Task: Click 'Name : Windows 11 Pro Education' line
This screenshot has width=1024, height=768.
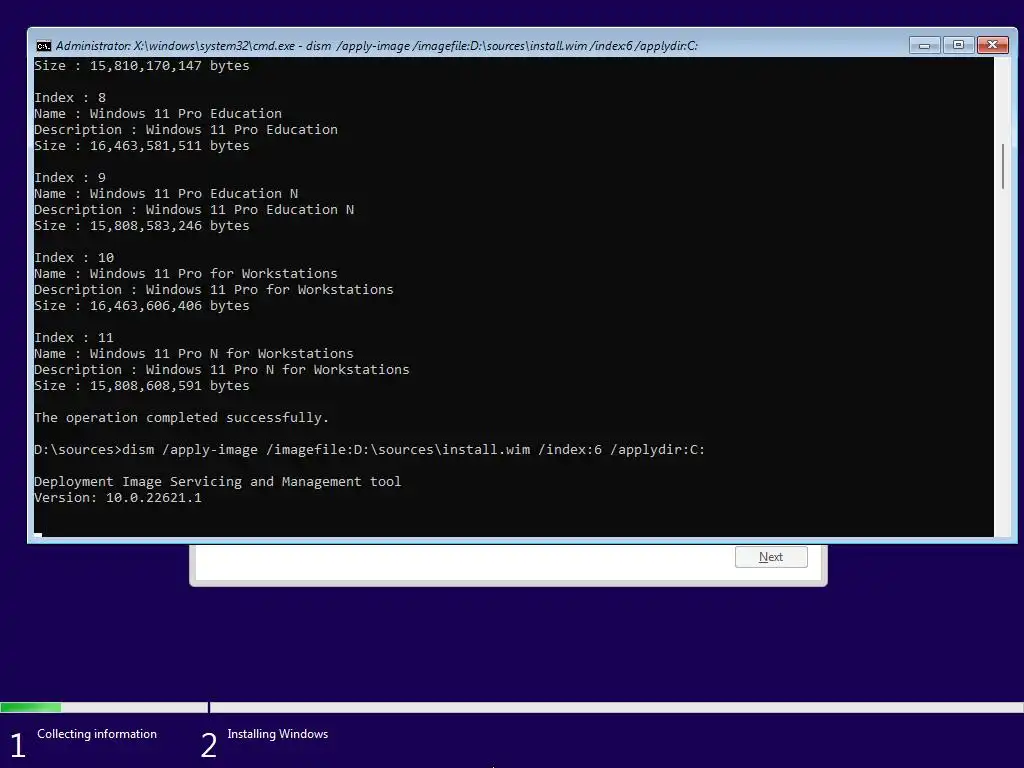Action: 158,114
